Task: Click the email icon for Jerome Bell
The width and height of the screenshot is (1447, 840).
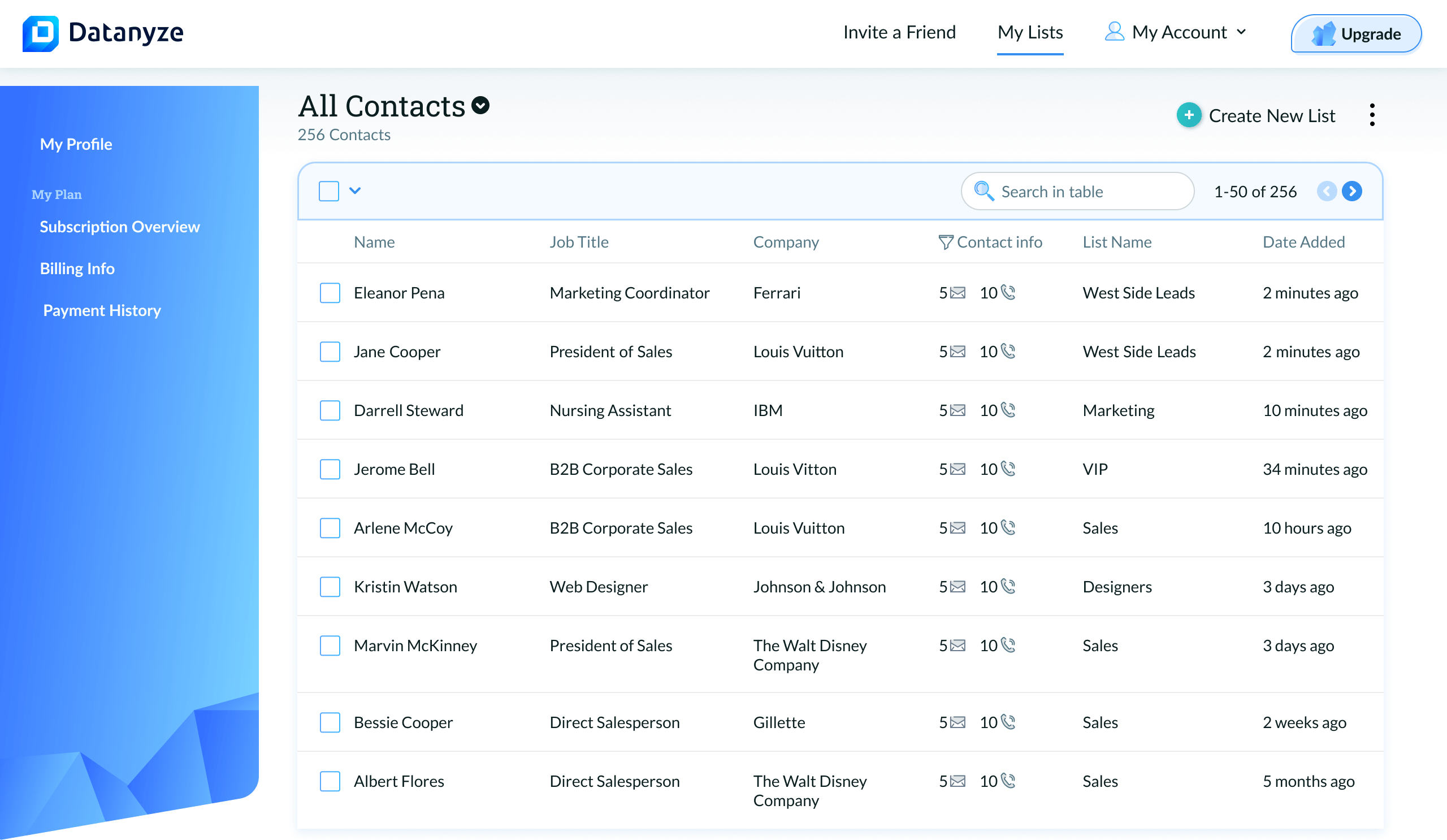Action: pos(958,470)
